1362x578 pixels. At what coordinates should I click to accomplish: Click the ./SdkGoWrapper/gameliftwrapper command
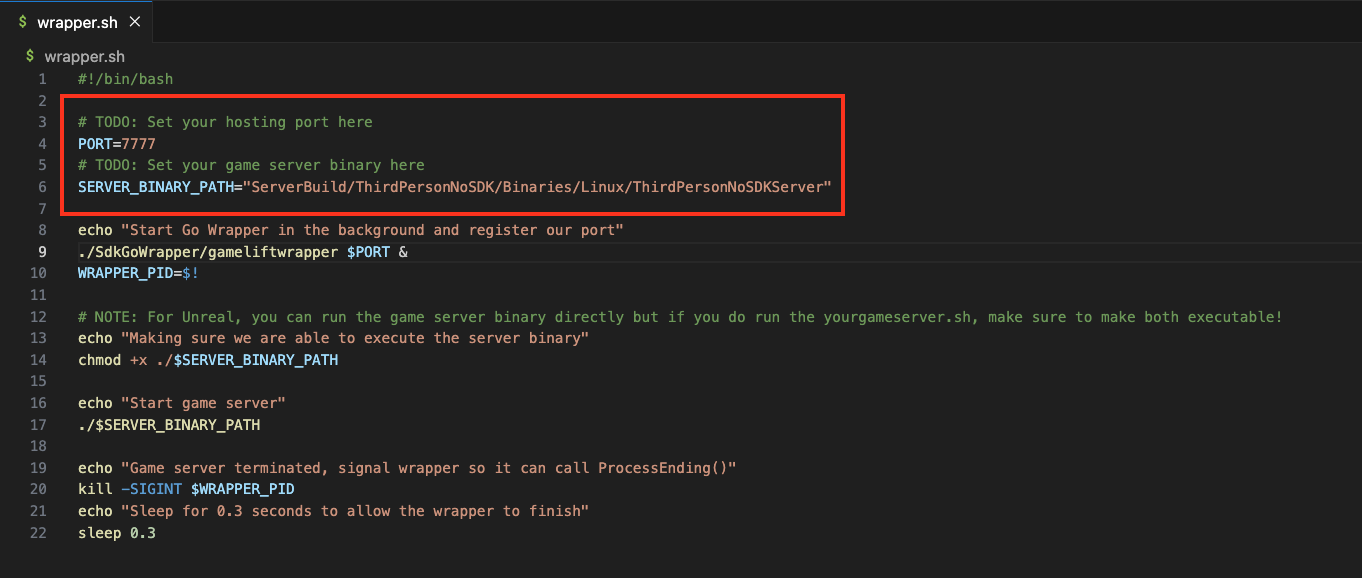click(205, 251)
